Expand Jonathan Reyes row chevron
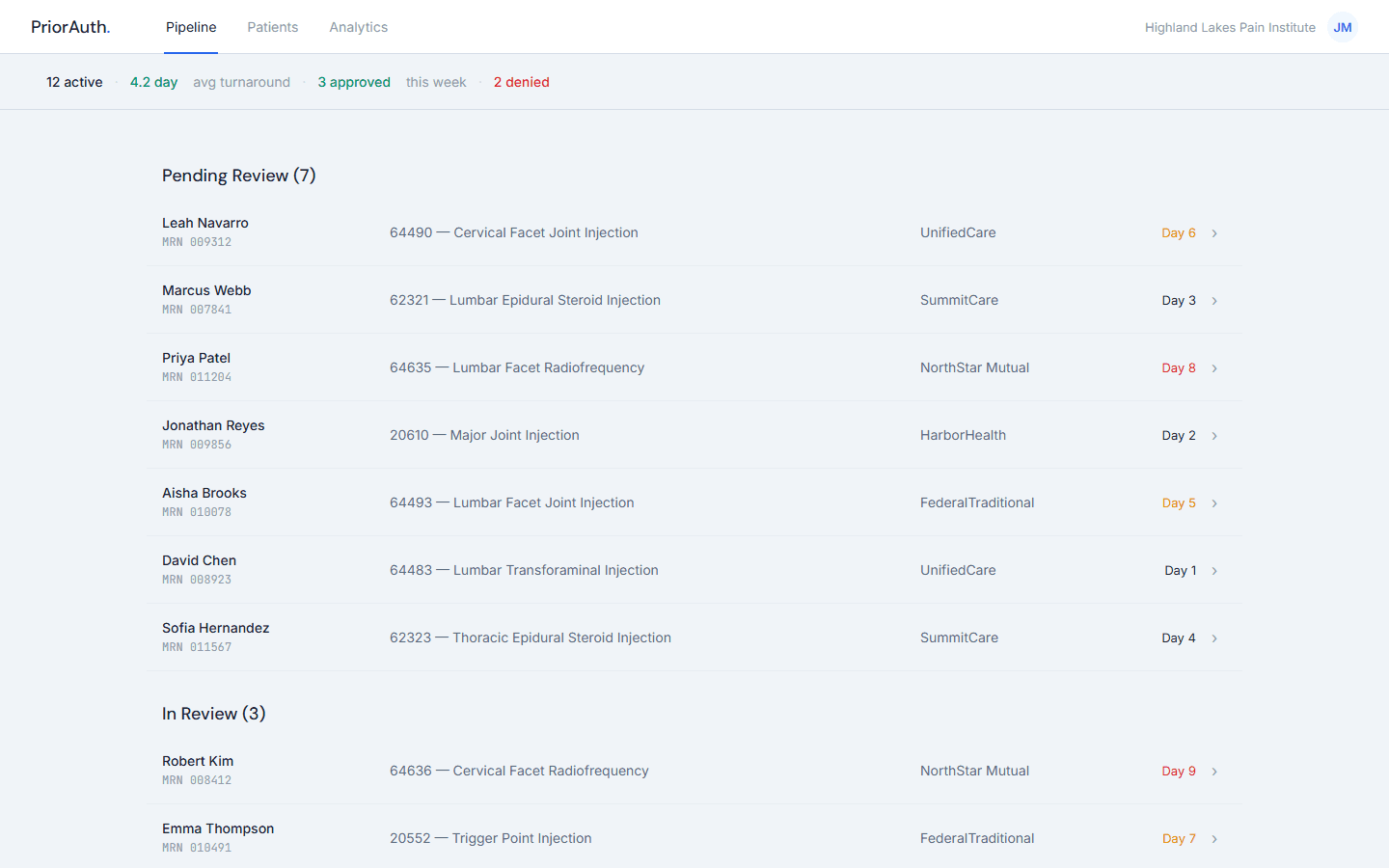 point(1214,436)
